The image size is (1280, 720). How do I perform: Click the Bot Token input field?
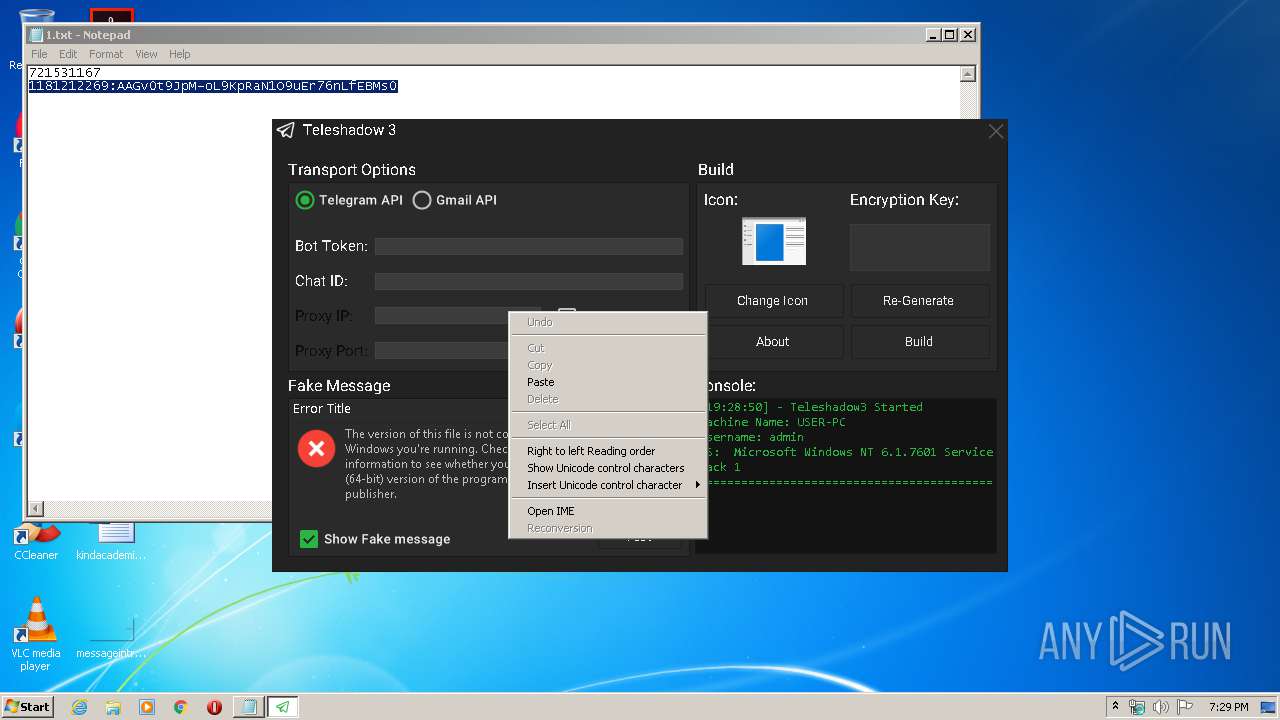tap(529, 246)
